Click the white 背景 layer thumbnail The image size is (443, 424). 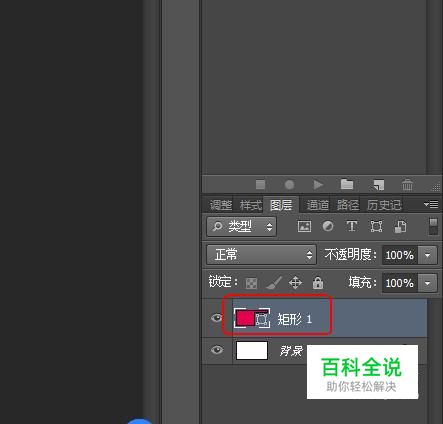coord(252,350)
